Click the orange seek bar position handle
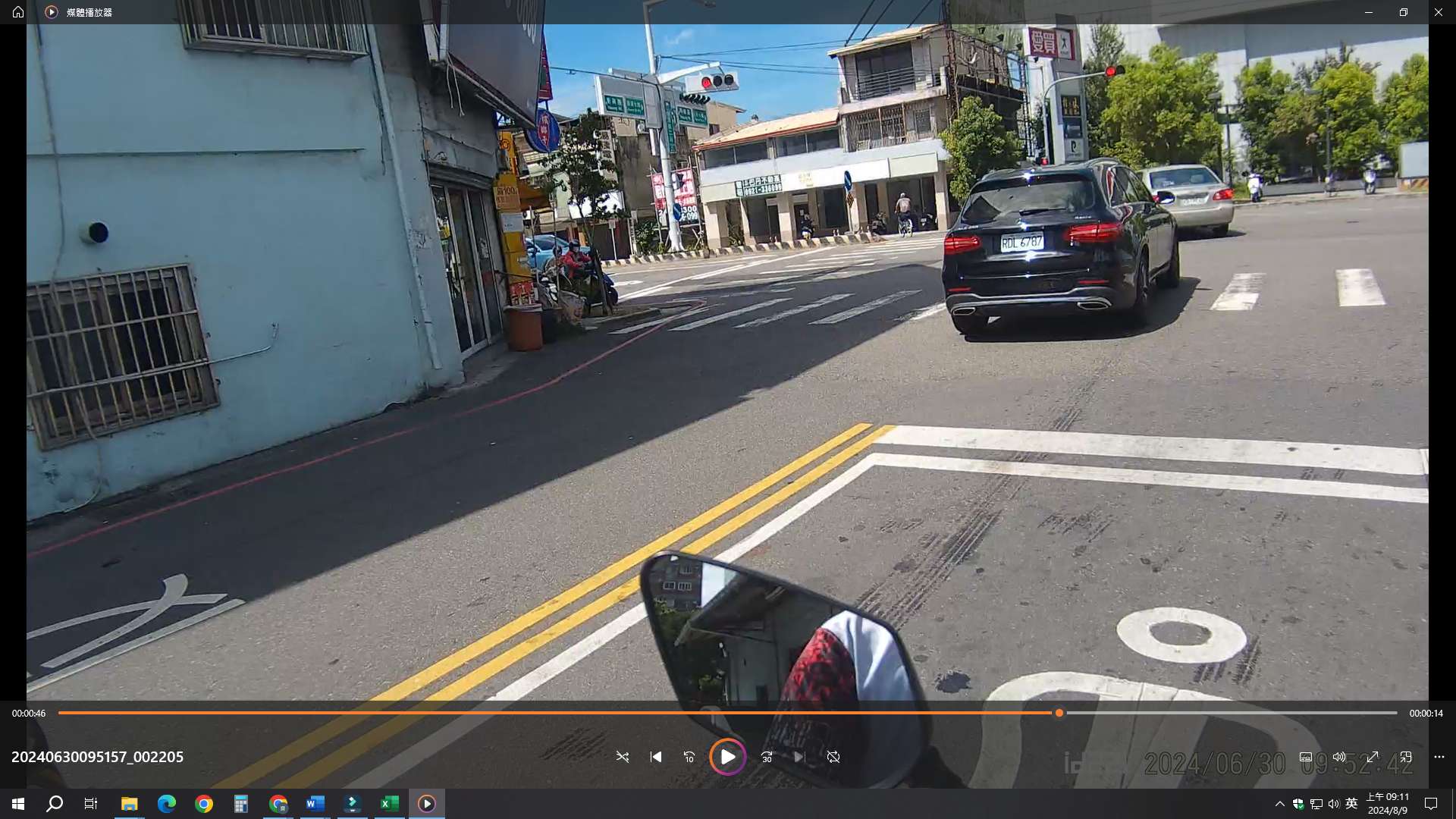Image resolution: width=1456 pixels, height=819 pixels. point(1059,713)
